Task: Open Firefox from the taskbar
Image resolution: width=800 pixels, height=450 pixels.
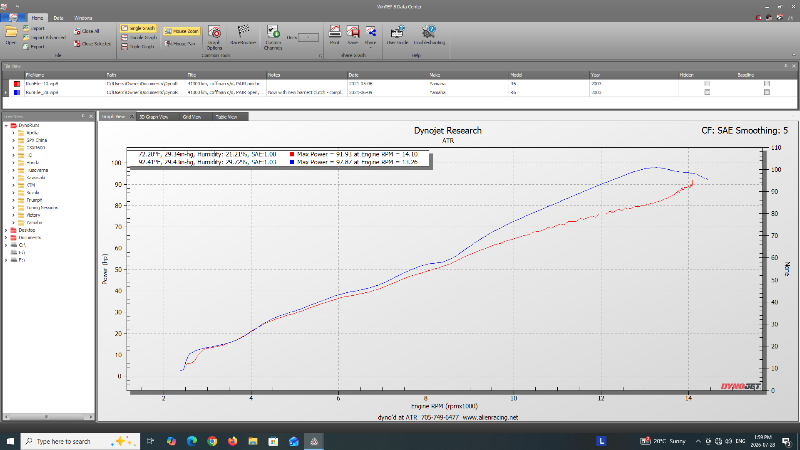Action: (x=233, y=441)
